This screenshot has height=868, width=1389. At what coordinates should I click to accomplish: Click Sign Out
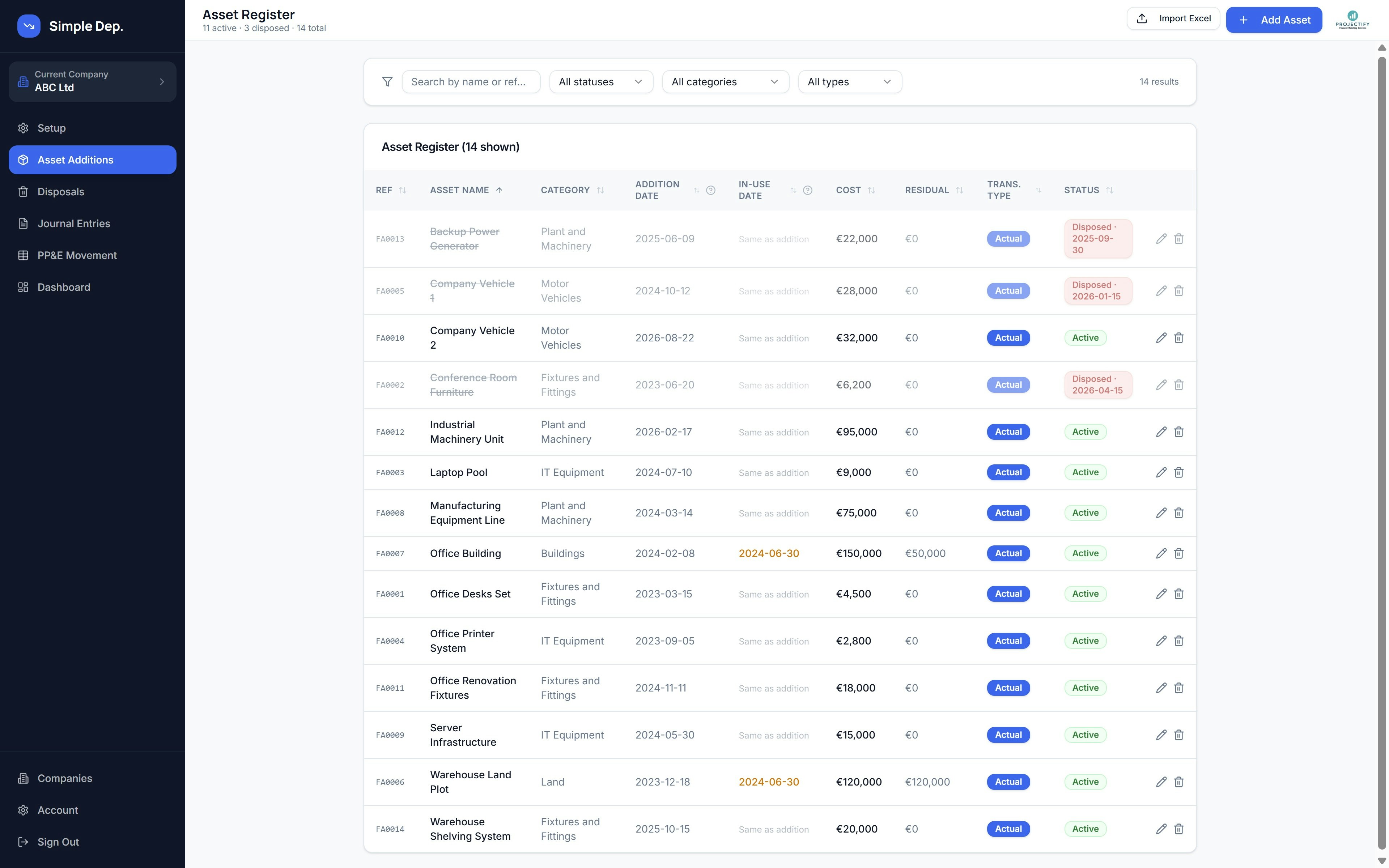pos(92,842)
